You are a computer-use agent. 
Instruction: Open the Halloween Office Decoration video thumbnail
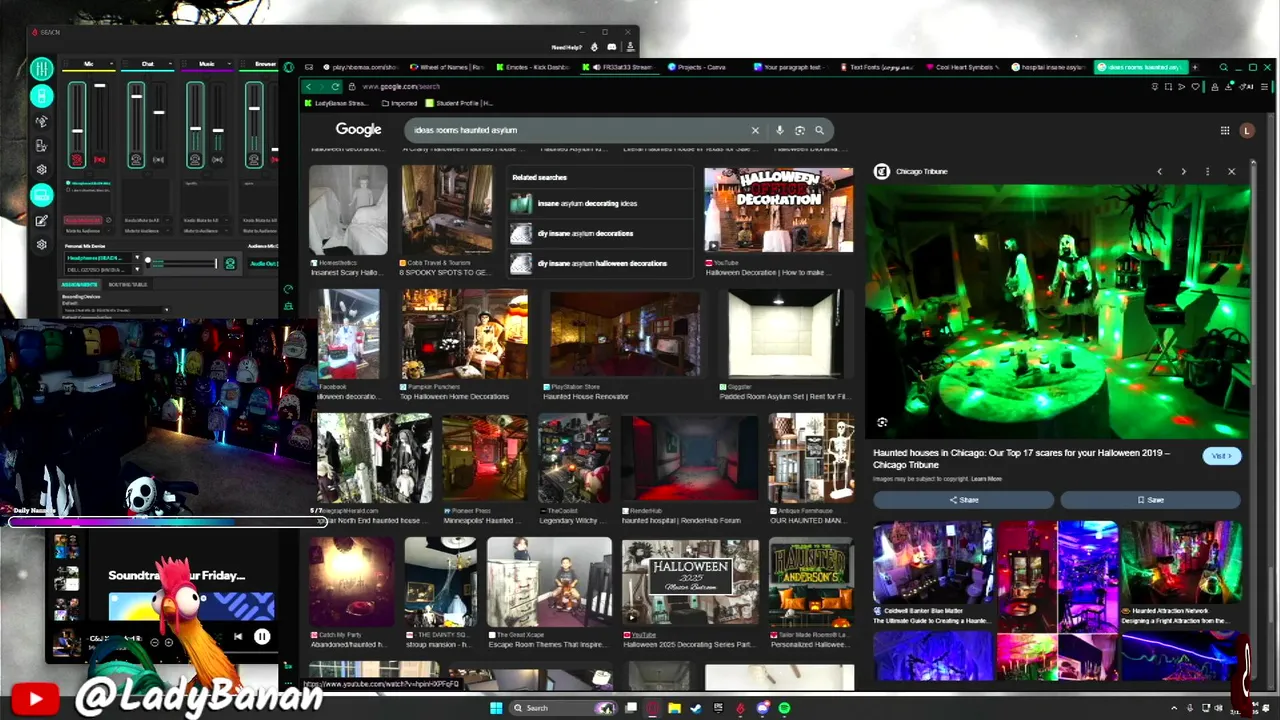click(x=778, y=210)
